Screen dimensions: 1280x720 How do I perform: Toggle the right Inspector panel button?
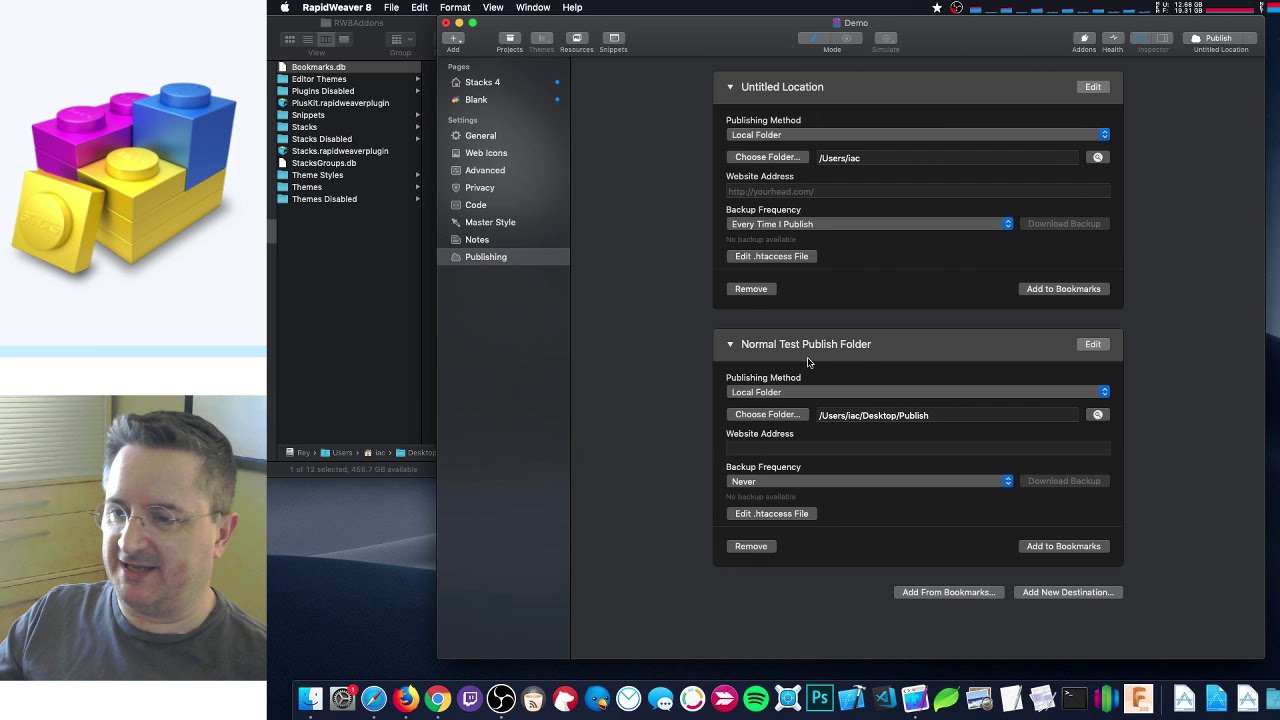click(x=1162, y=39)
